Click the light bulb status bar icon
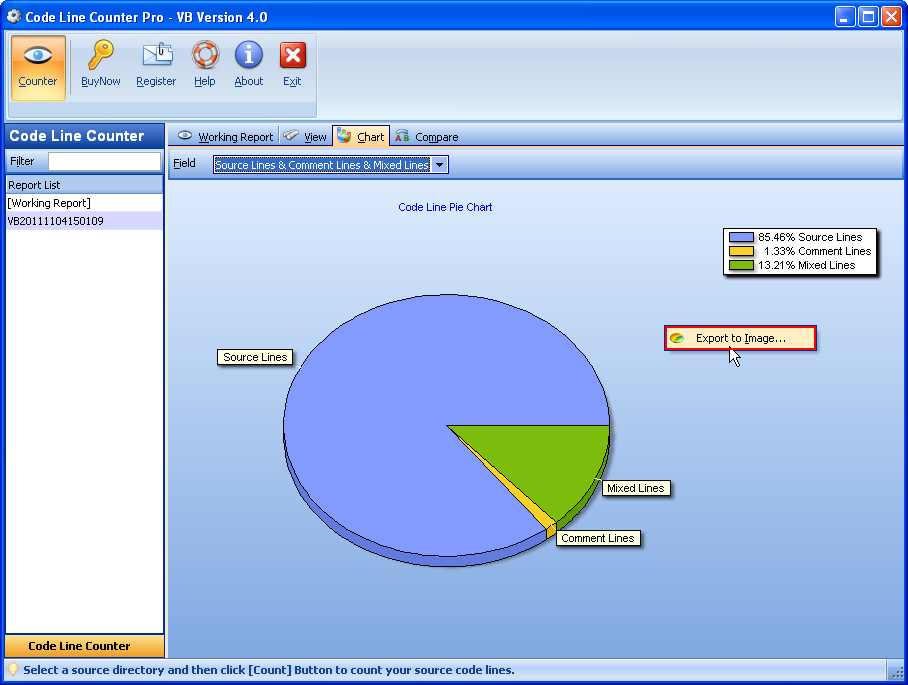 13,670
